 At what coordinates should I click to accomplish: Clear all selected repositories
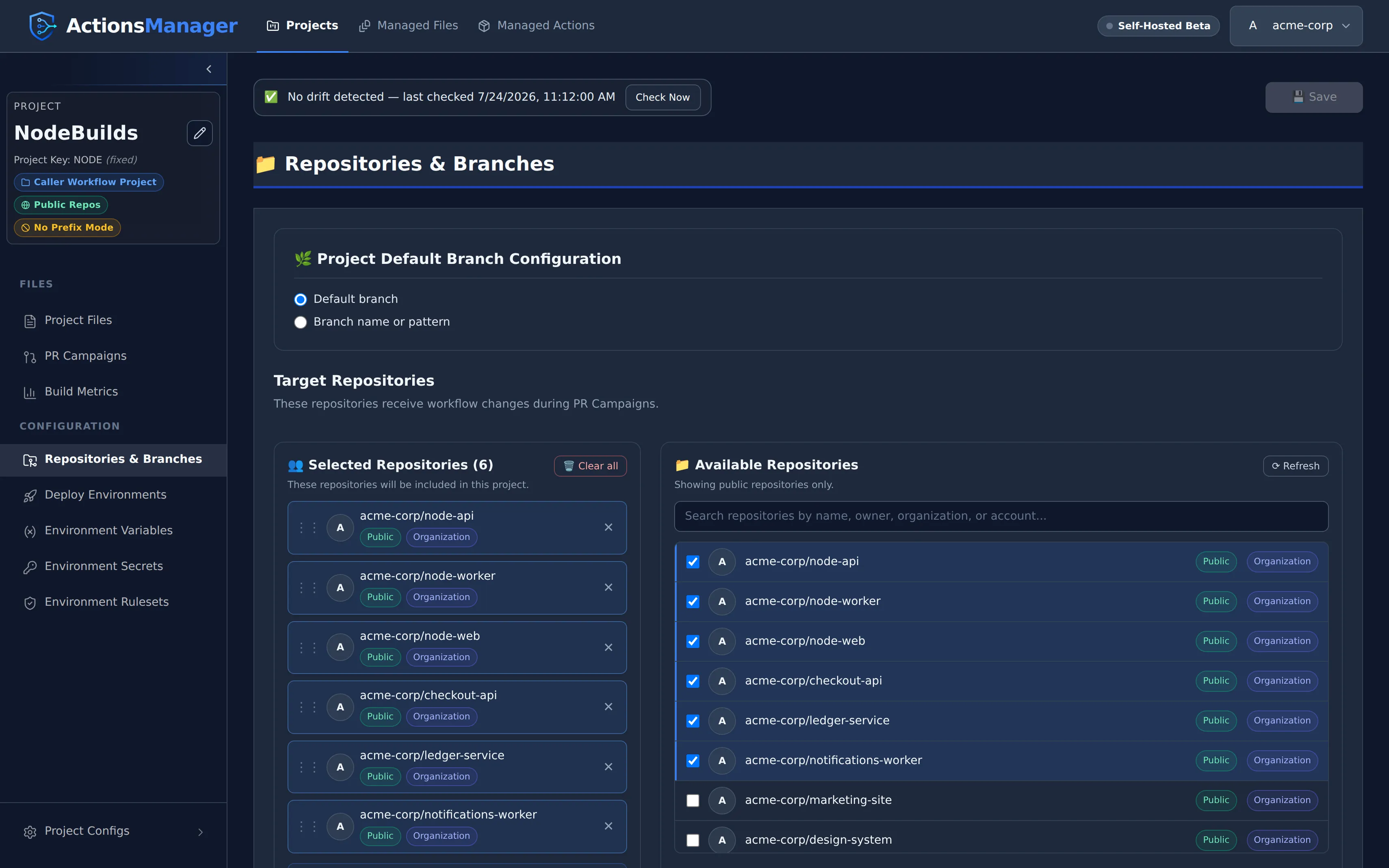coord(590,466)
